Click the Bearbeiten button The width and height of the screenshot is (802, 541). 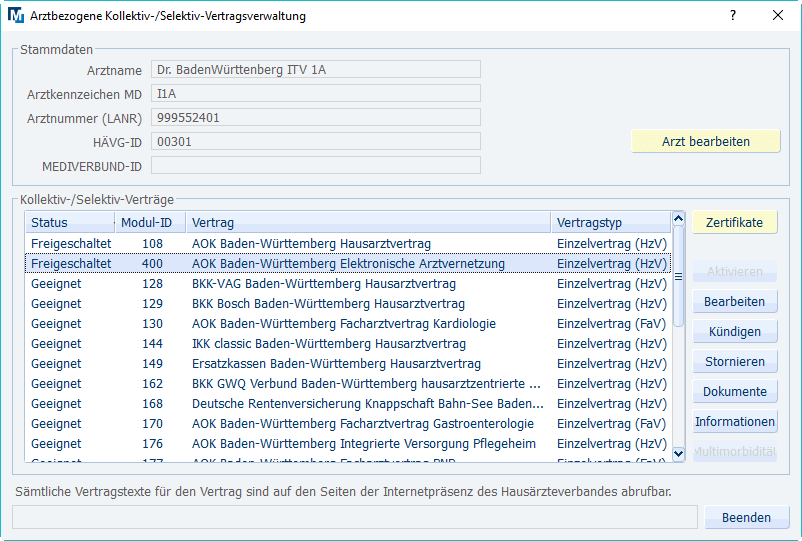(734, 302)
